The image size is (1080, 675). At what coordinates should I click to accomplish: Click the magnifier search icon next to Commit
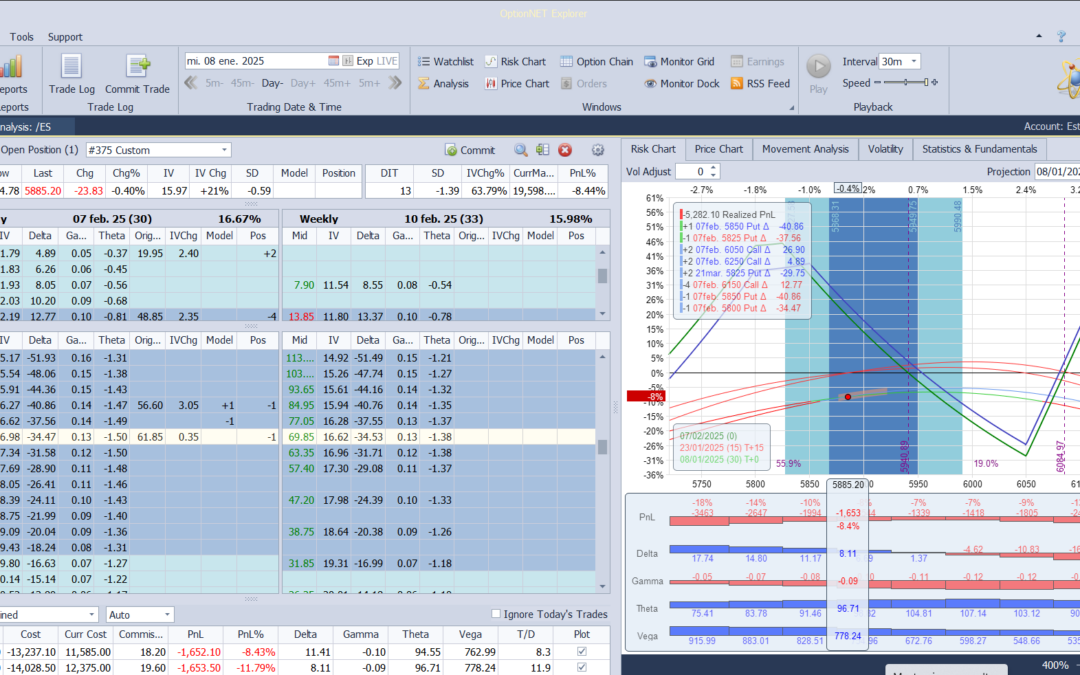[x=521, y=150]
